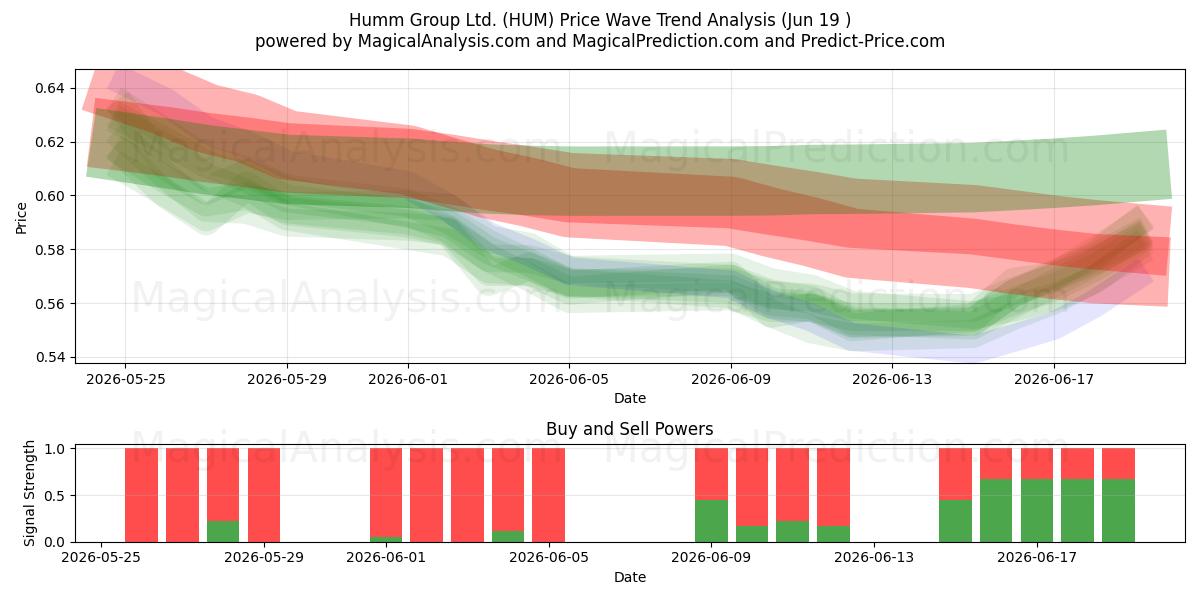The height and width of the screenshot is (600, 1200).
Task: Click 2026-05-25 tick under the price chart
Action: 125,379
